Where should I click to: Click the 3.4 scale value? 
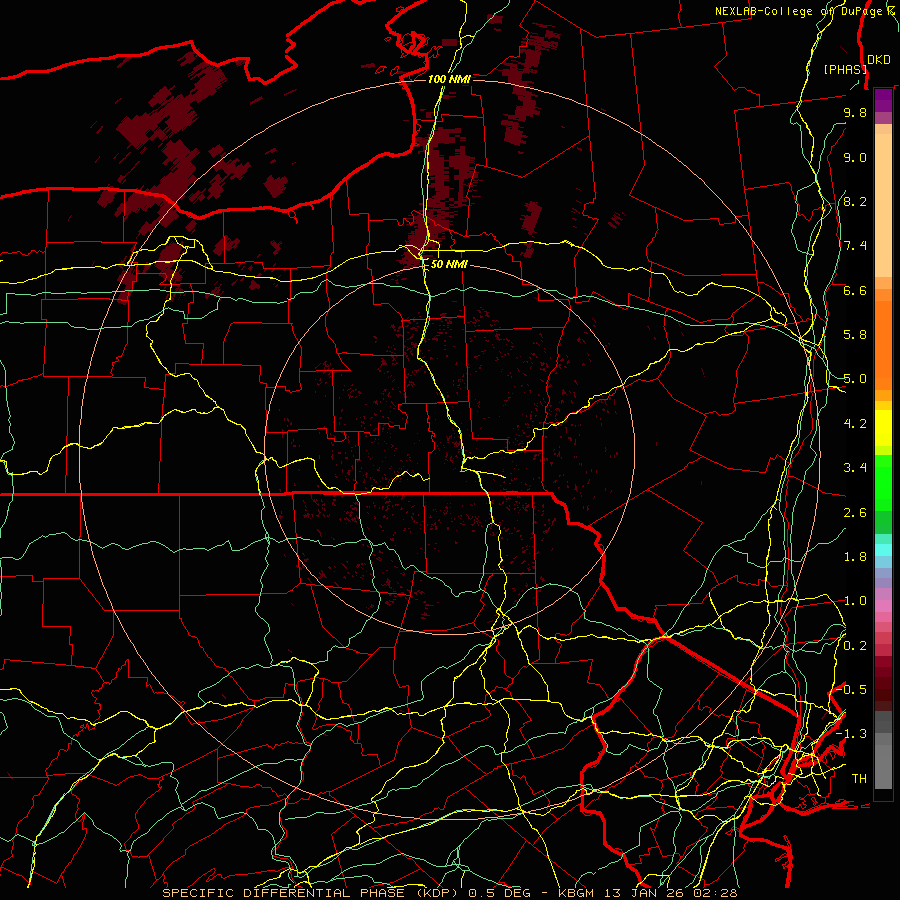click(x=855, y=468)
